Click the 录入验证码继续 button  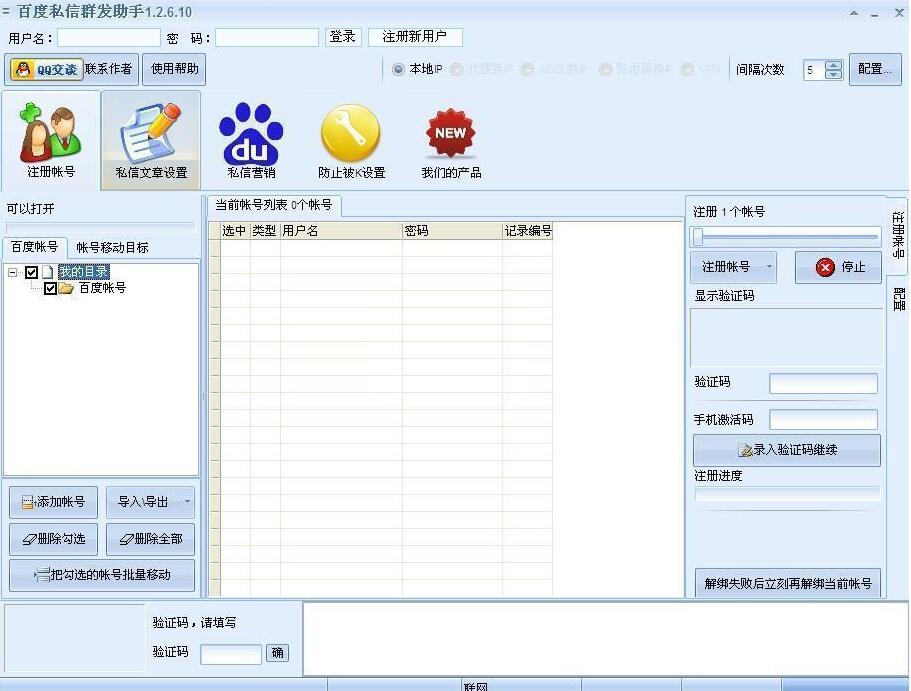(x=787, y=450)
